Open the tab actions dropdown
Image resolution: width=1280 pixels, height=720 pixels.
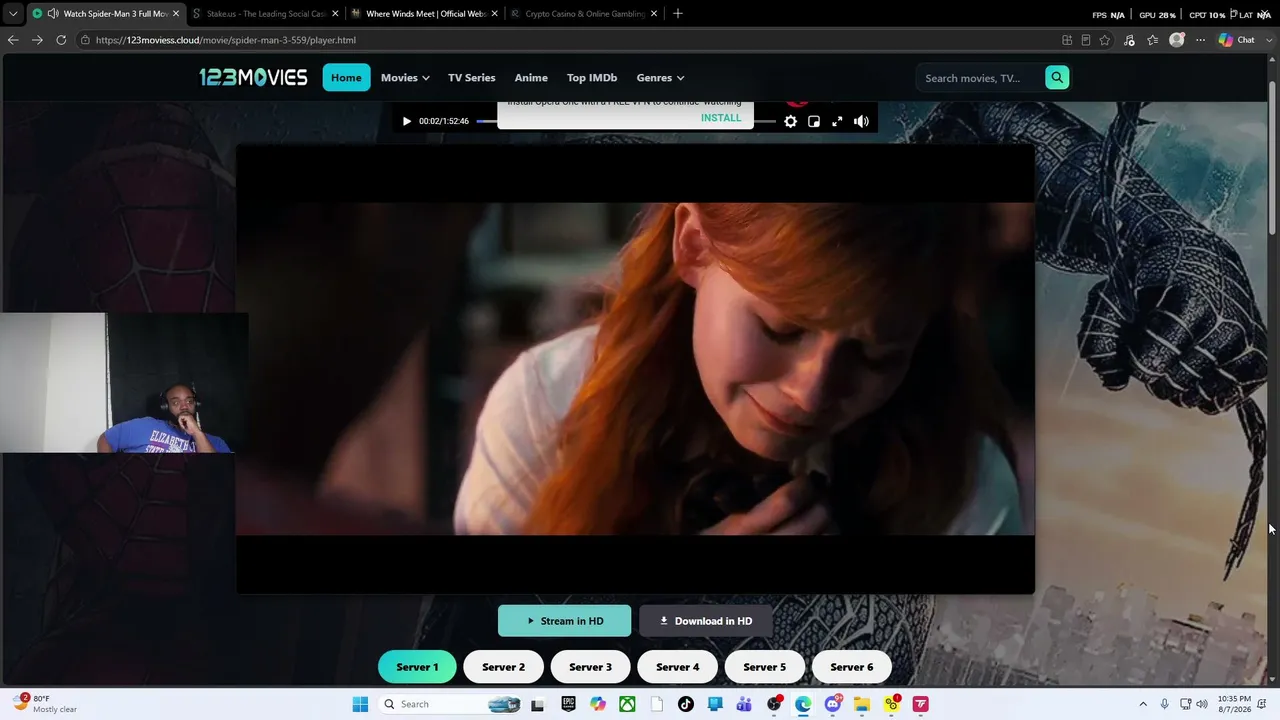pyautogui.click(x=12, y=14)
